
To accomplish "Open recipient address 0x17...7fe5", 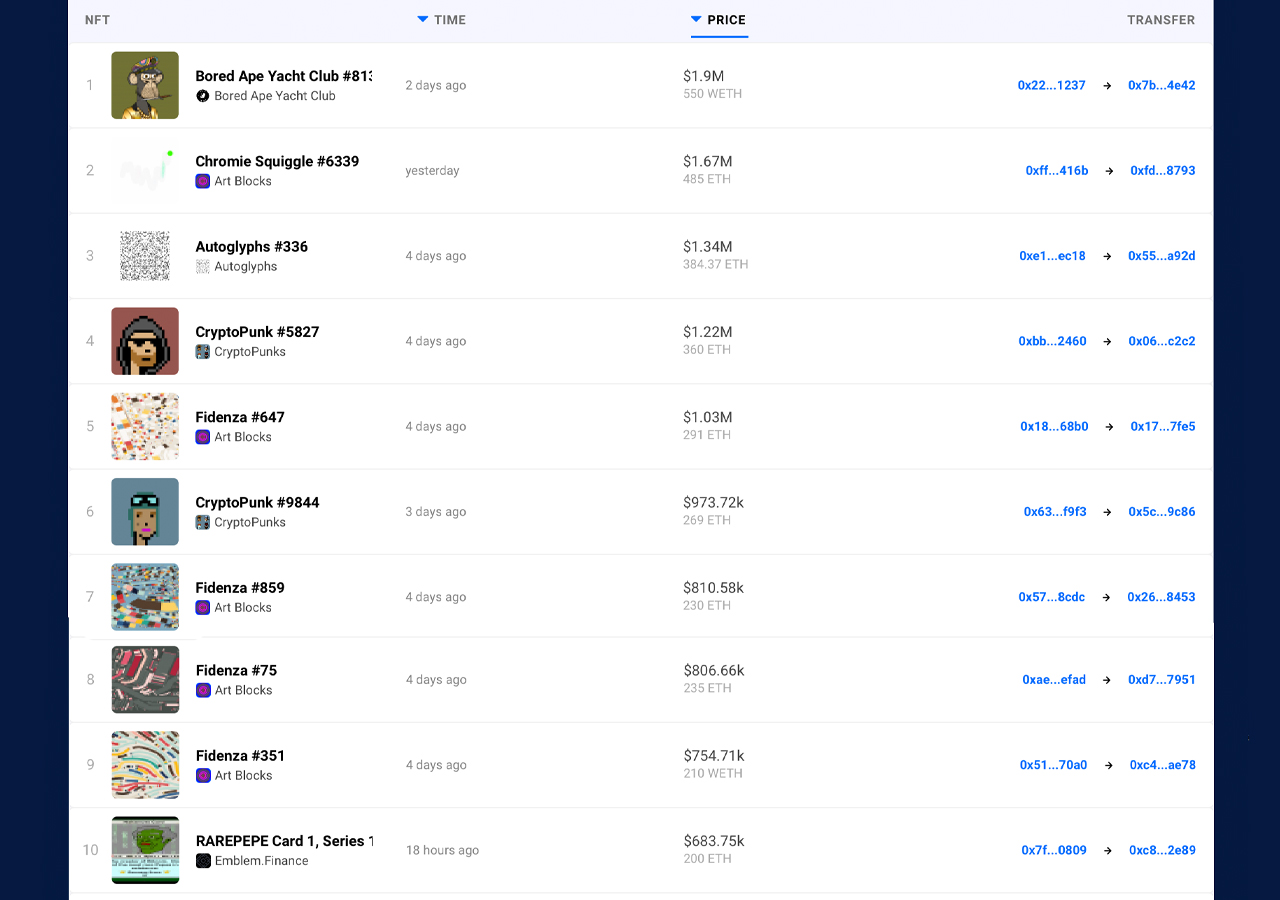I will coord(1163,426).
